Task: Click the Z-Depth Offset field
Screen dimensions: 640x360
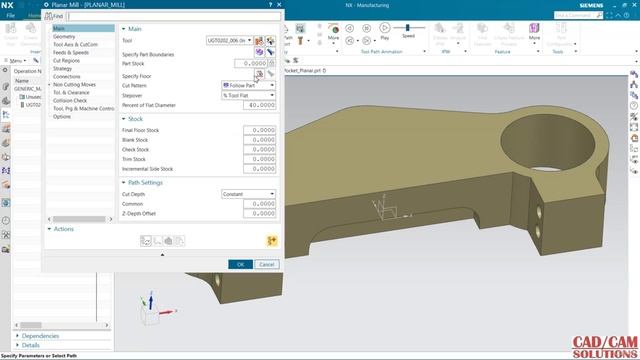Action: [260, 213]
